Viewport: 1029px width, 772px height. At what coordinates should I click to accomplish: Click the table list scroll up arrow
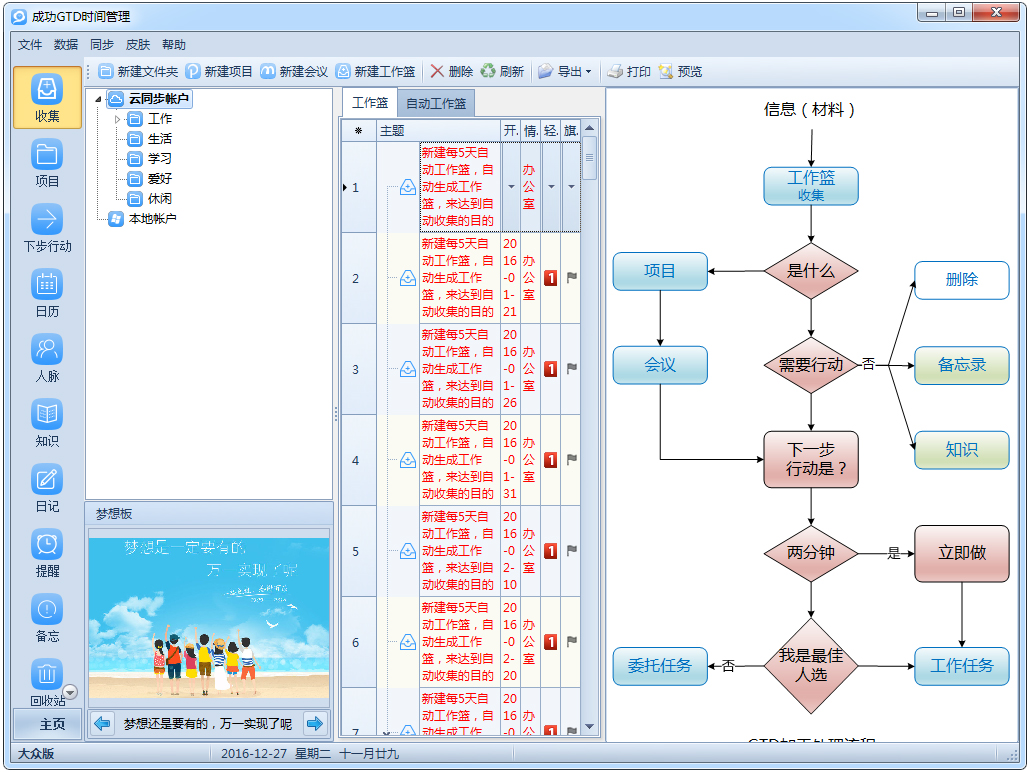pyautogui.click(x=589, y=128)
